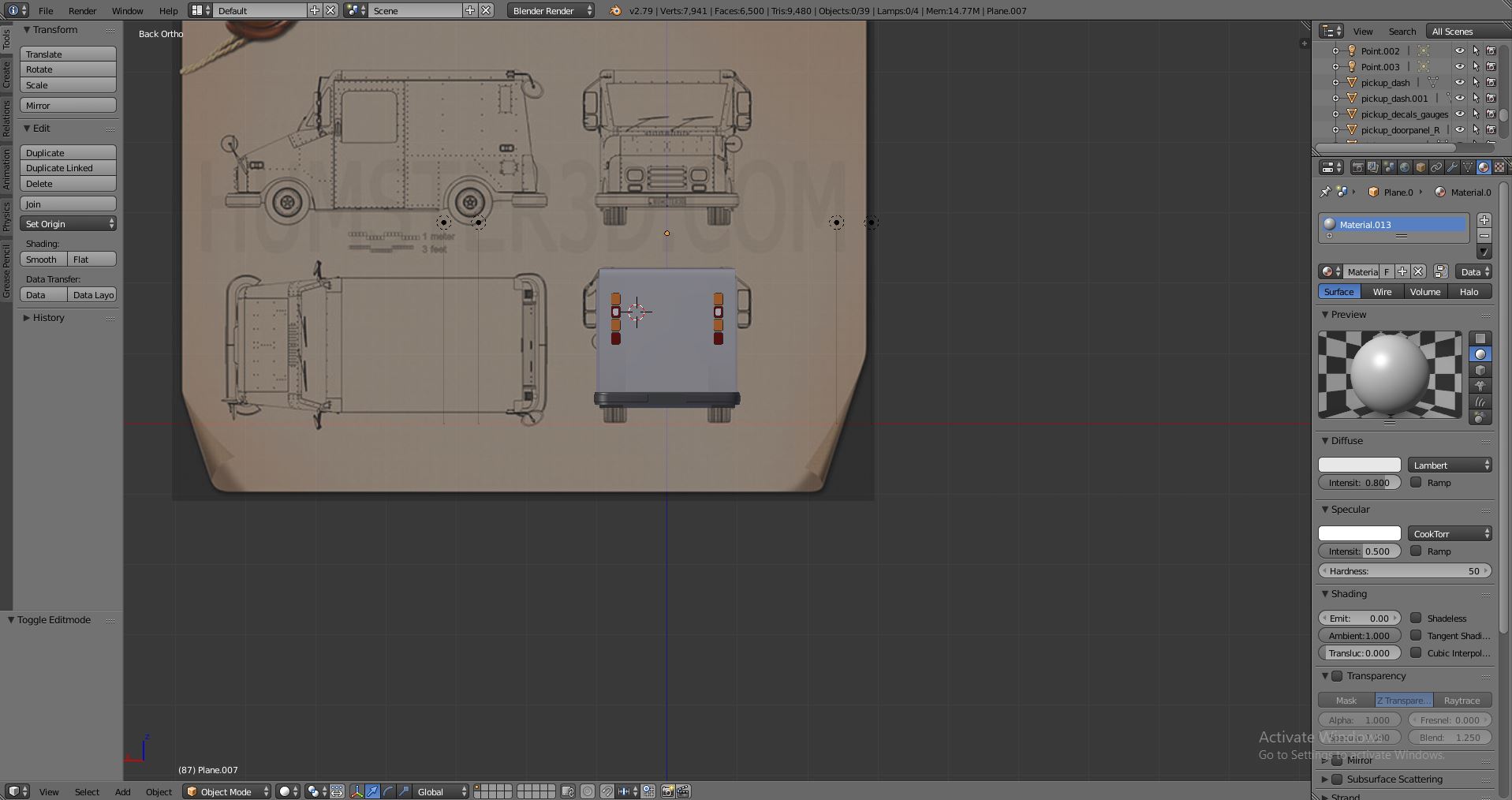Enable Tangent Shading checkbox
The height and width of the screenshot is (800, 1512).
[1416, 635]
